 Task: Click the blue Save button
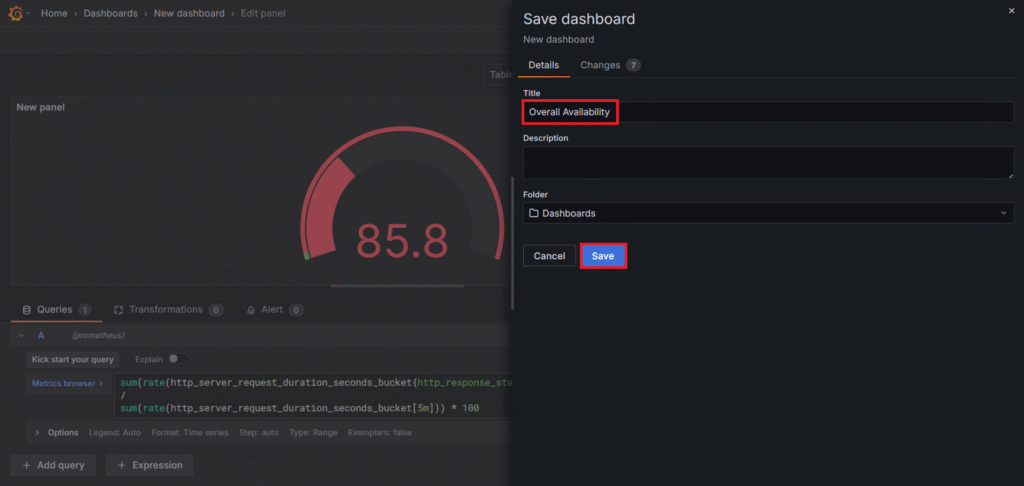[603, 256]
